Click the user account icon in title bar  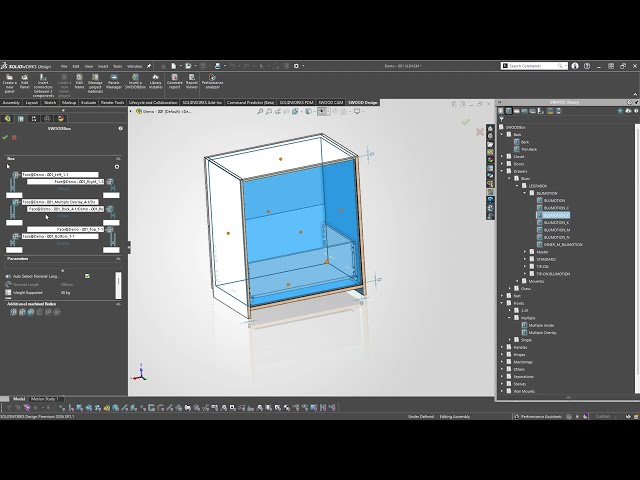pos(575,66)
